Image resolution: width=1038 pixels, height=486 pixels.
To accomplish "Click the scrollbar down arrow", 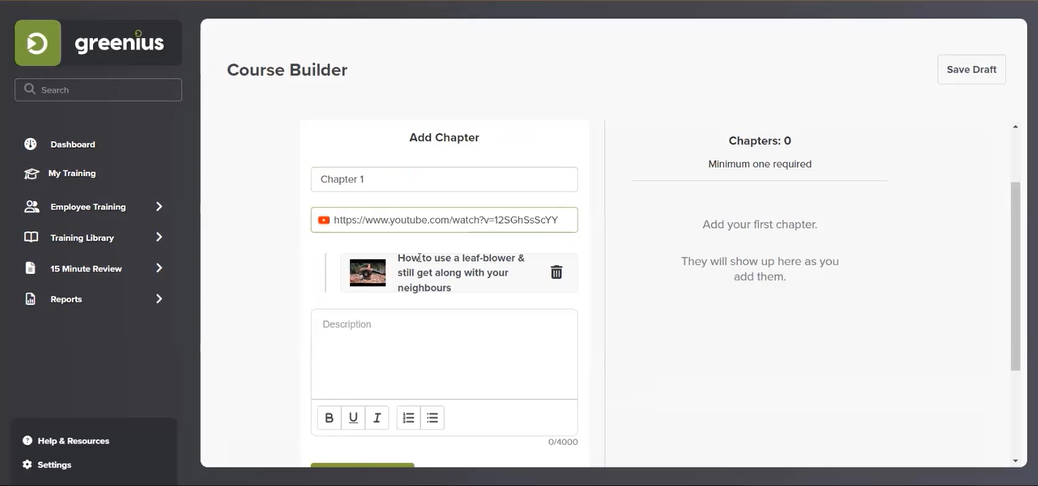I will (1015, 461).
